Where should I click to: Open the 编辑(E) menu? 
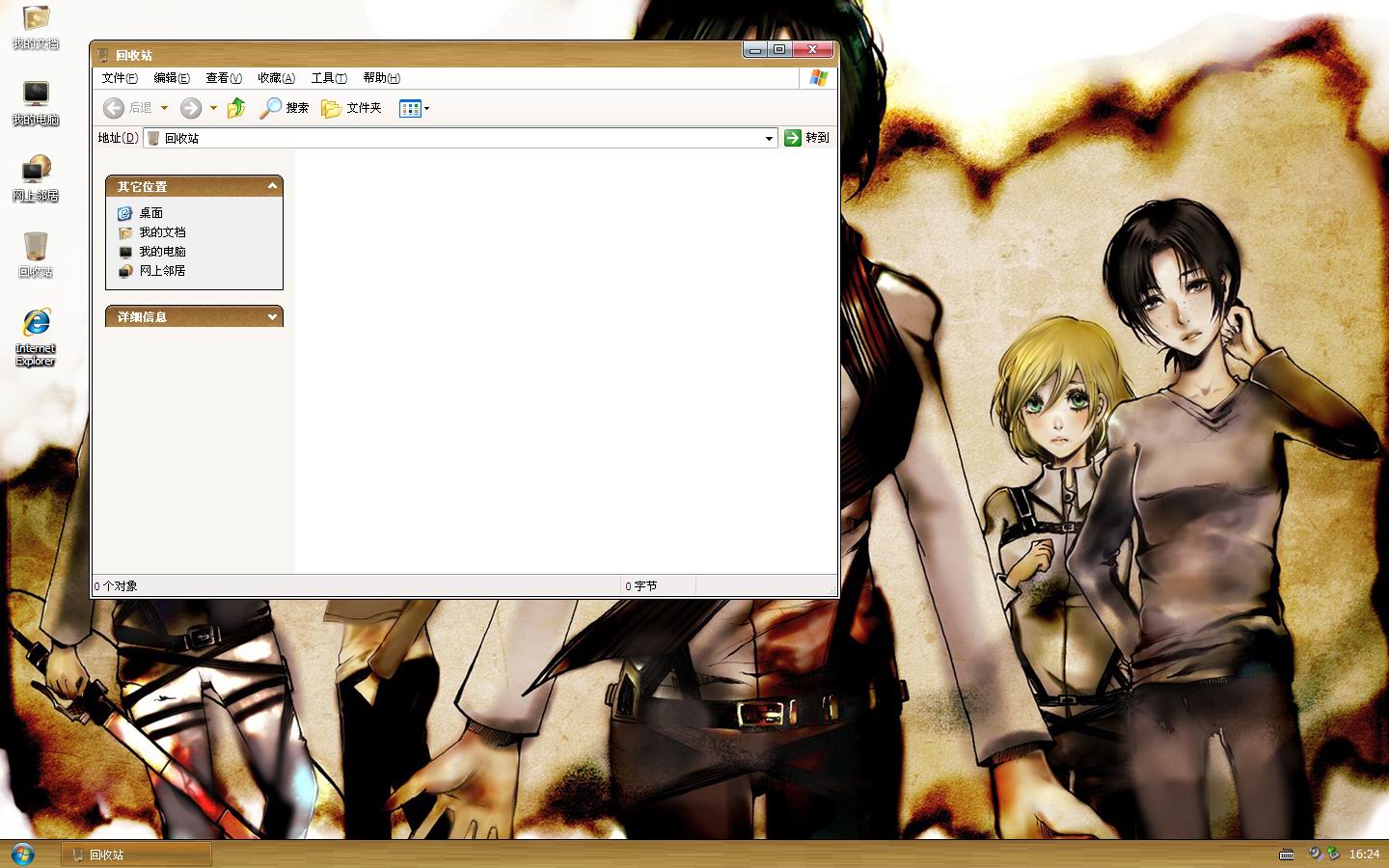tap(172, 78)
